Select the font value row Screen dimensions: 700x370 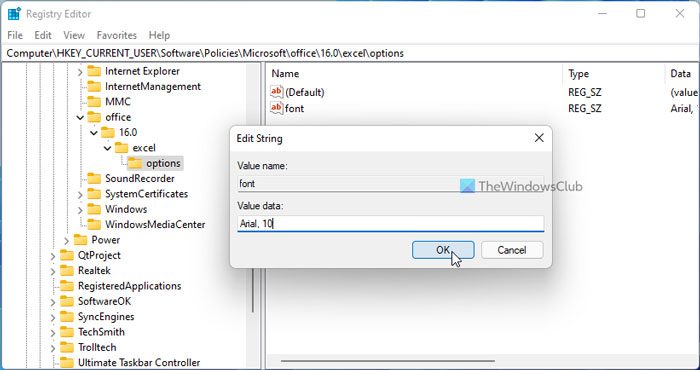(x=483, y=108)
